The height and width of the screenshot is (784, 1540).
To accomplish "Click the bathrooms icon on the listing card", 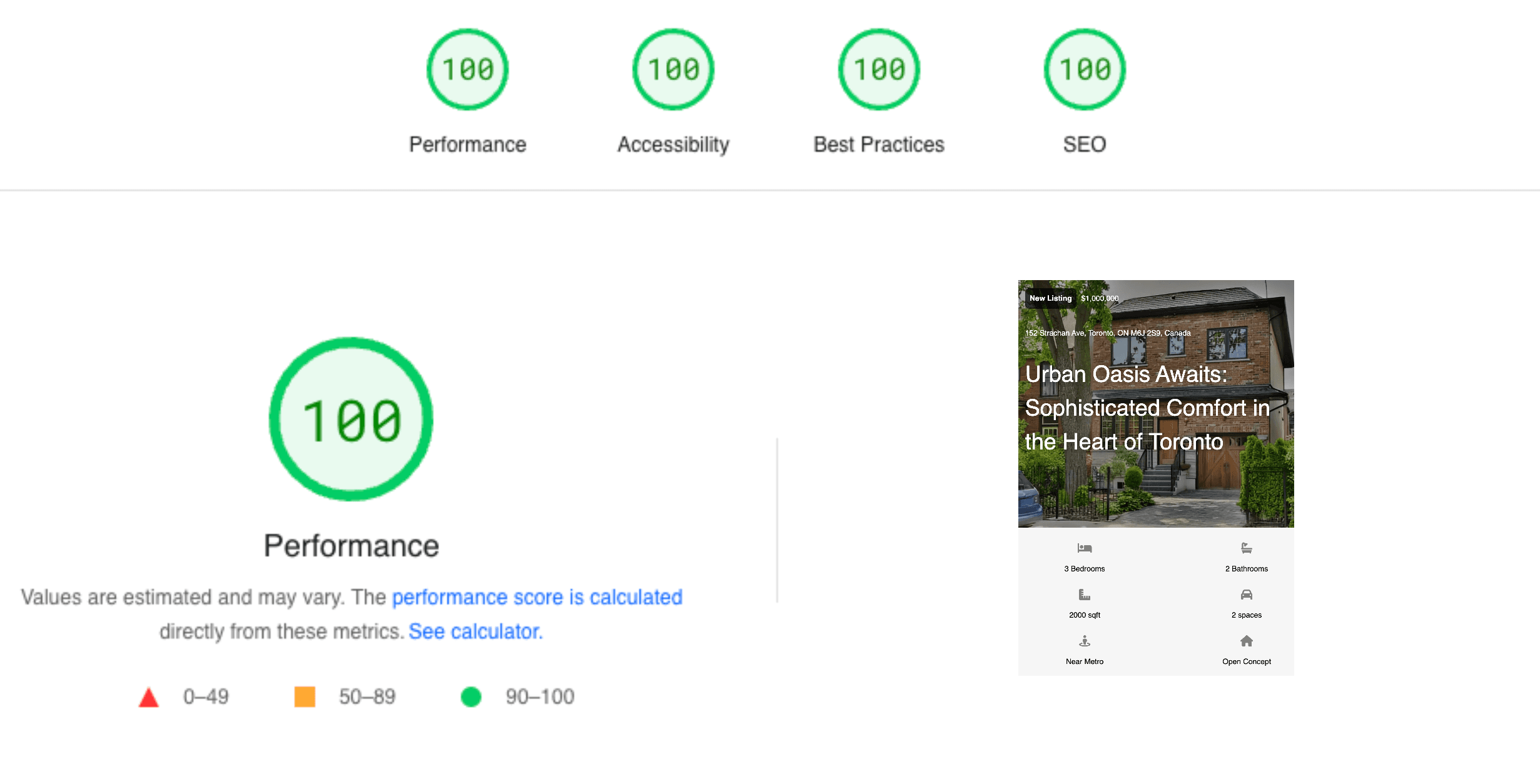I will tap(1246, 547).
